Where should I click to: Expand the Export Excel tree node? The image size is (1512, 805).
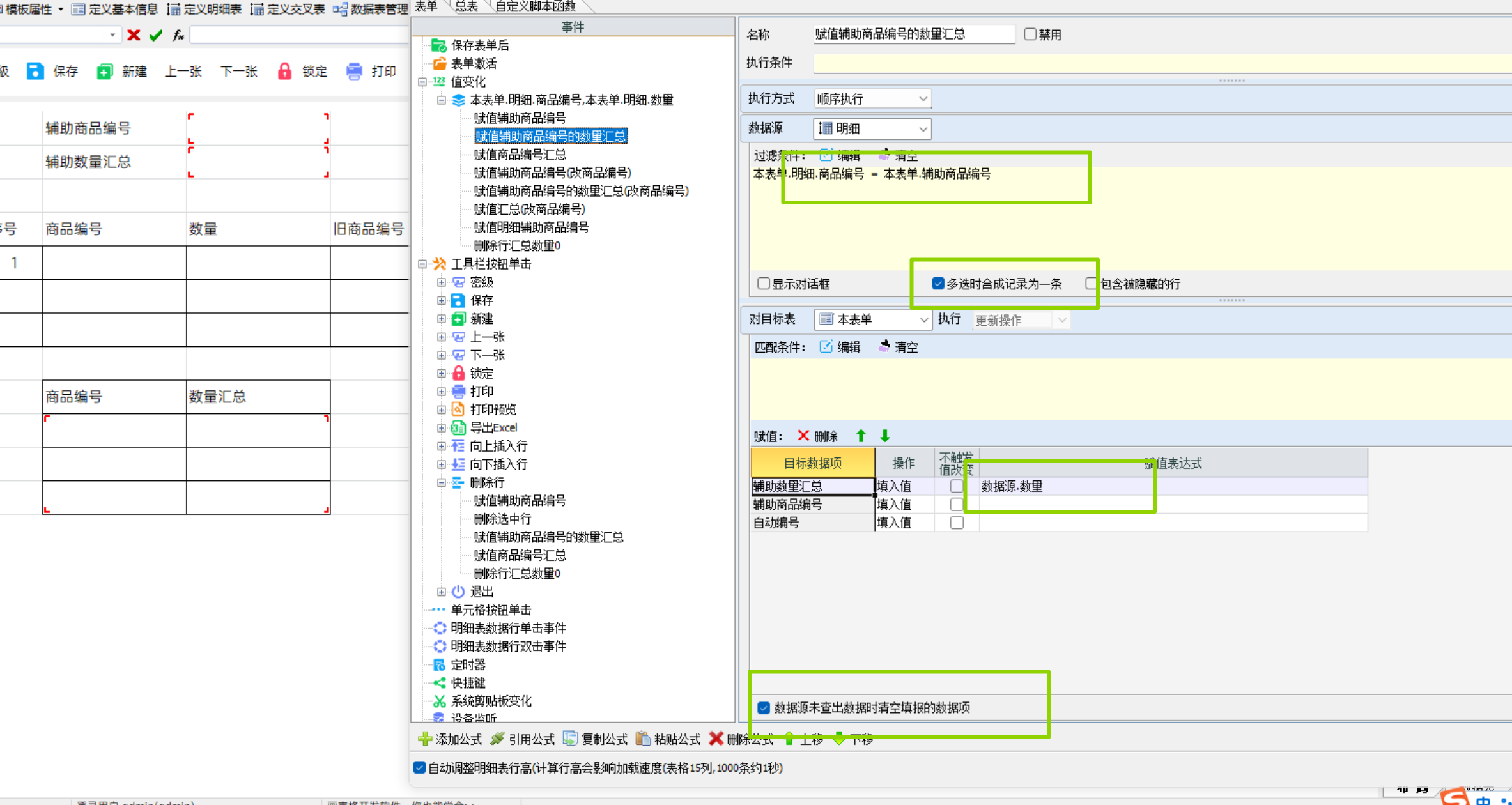click(x=442, y=427)
